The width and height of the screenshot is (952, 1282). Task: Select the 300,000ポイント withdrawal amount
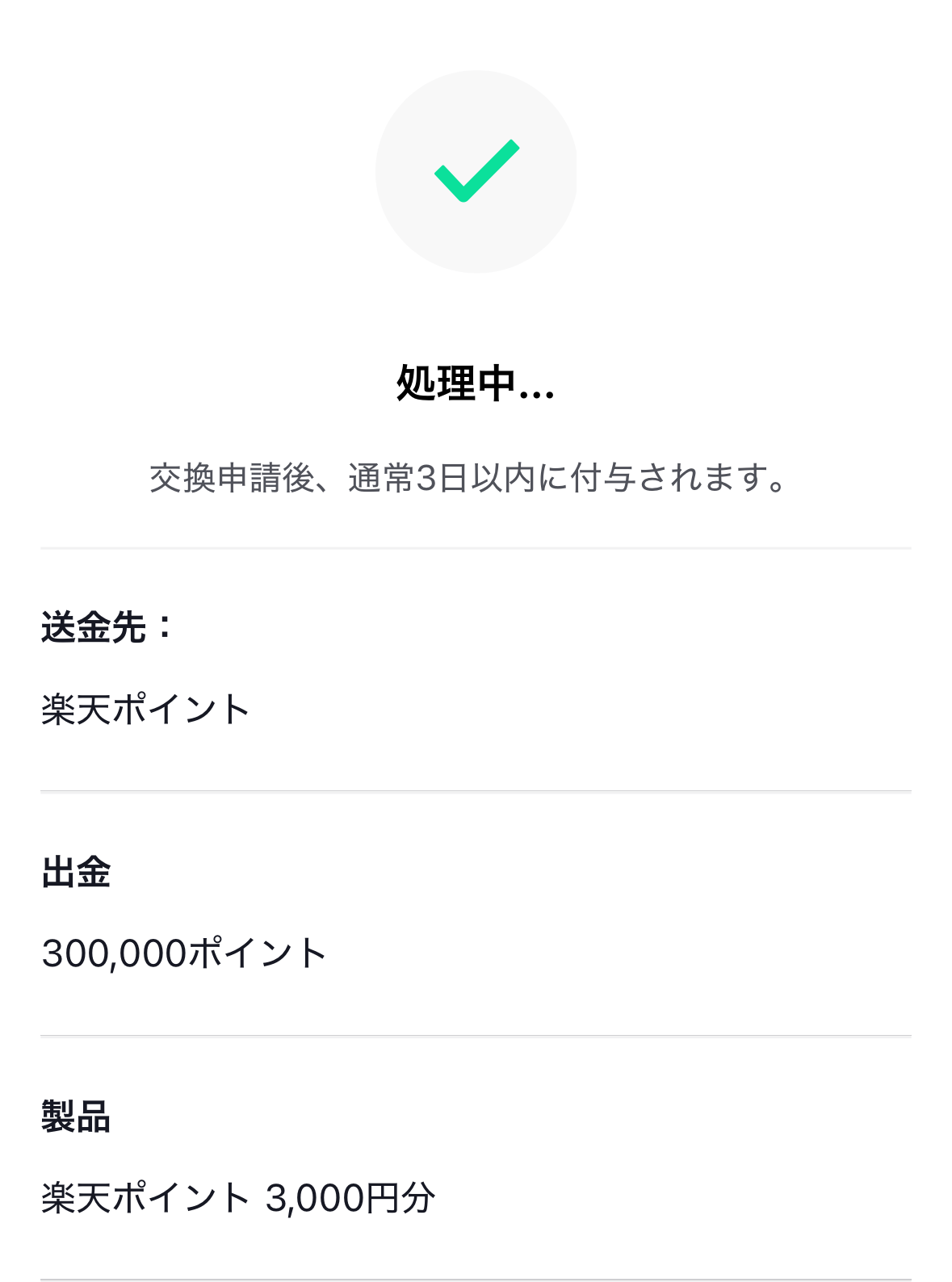(x=184, y=953)
